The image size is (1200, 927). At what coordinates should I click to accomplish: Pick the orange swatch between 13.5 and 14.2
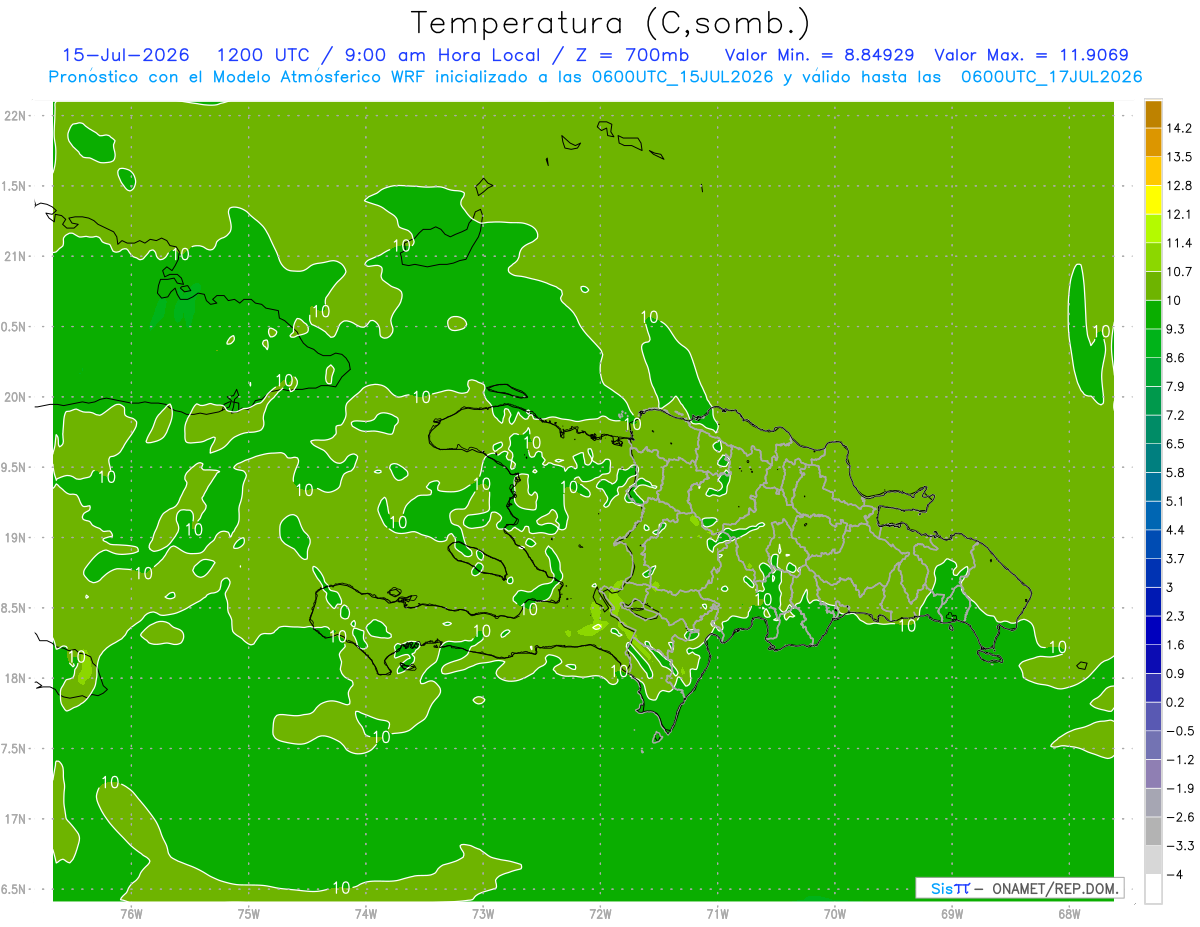pos(1153,143)
